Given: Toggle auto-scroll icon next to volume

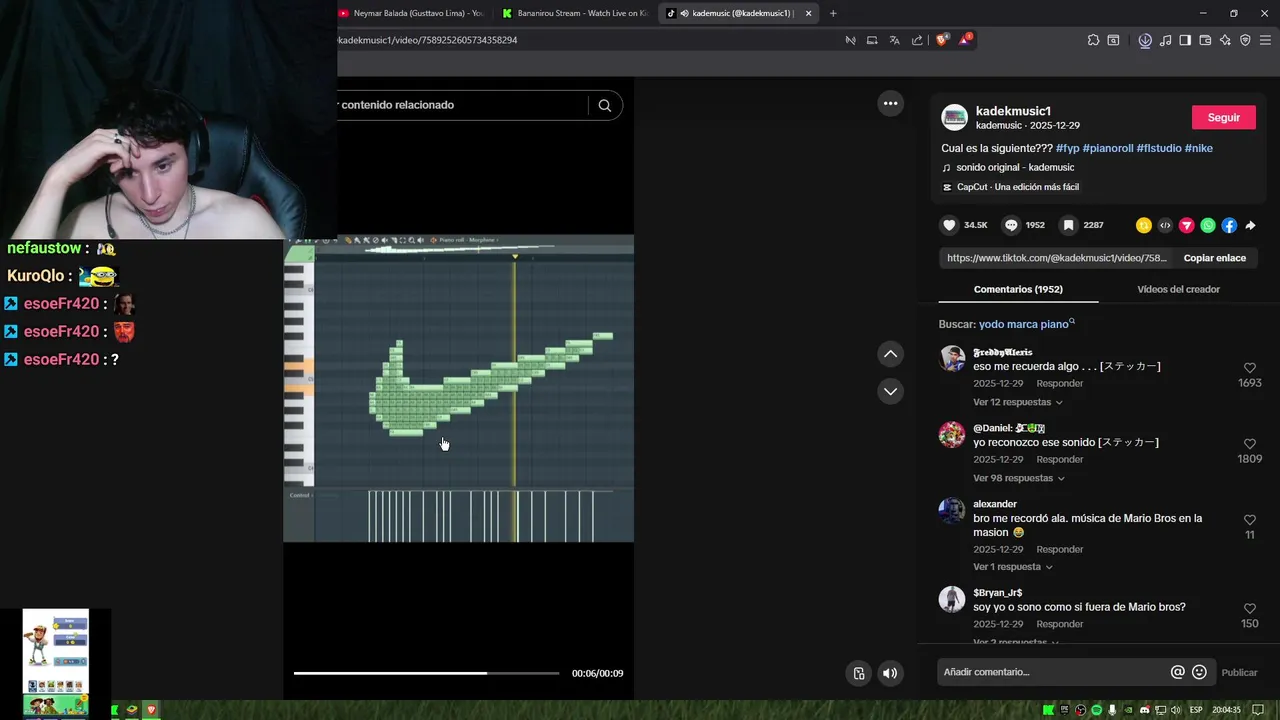Looking at the screenshot, I should click(x=858, y=673).
